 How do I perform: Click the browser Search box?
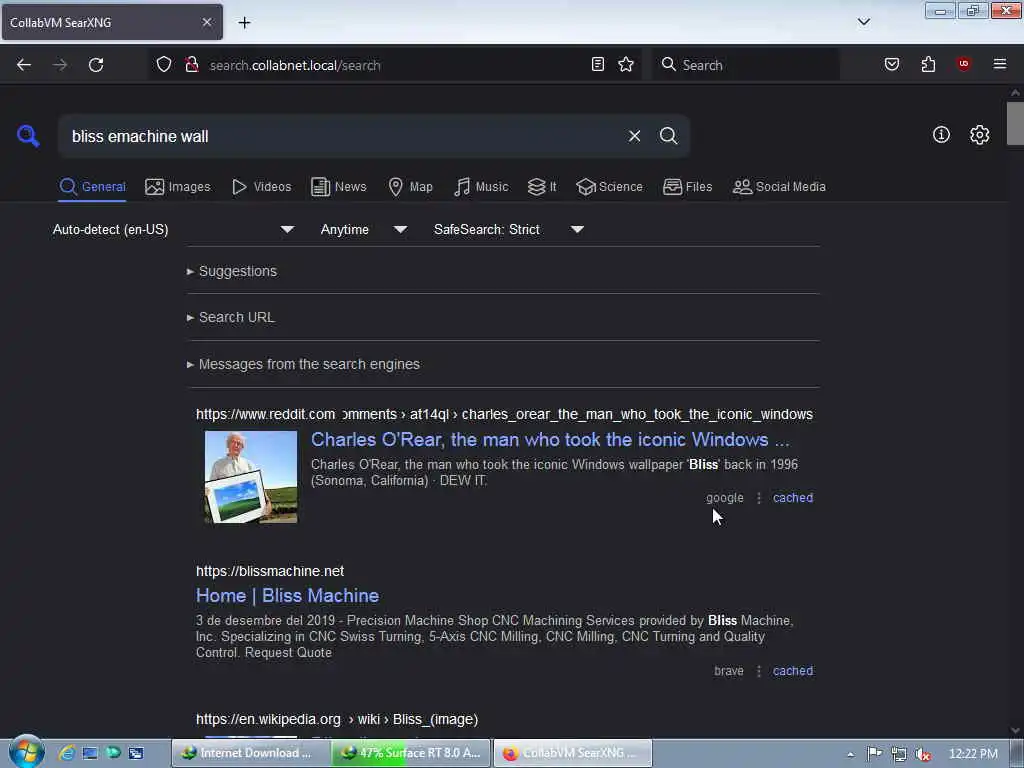click(746, 65)
